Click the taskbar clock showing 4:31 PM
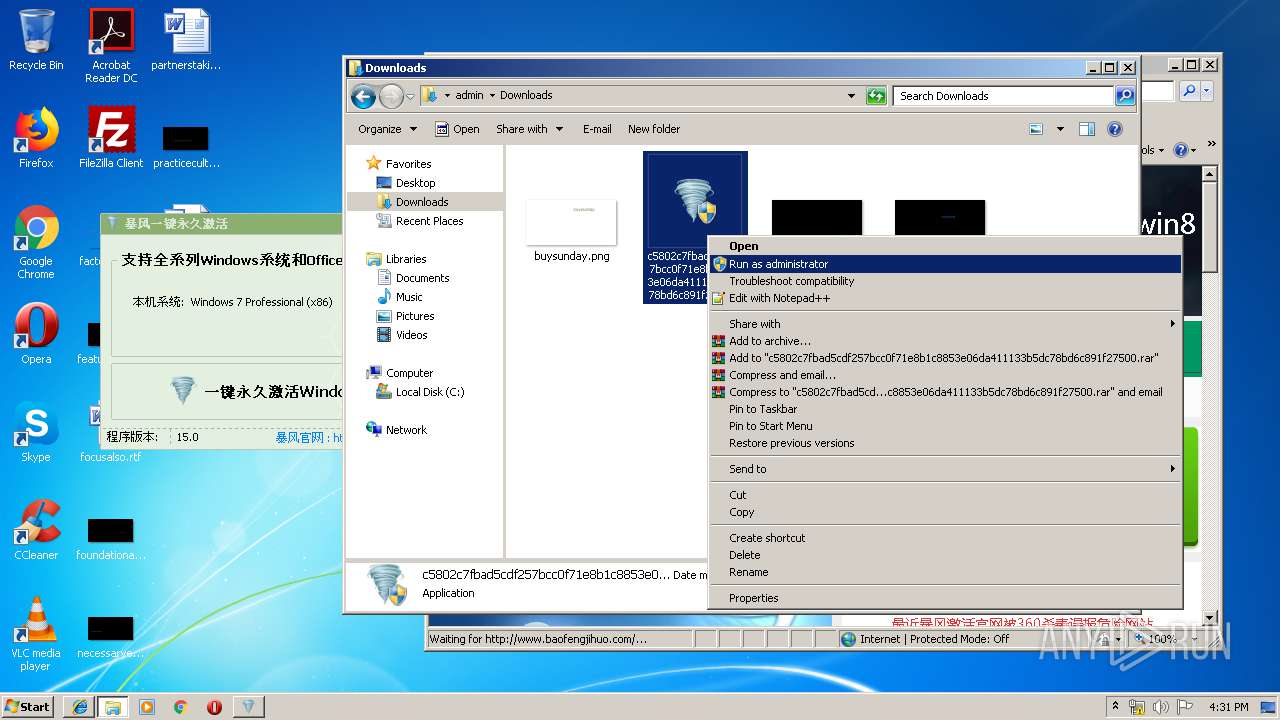This screenshot has height=720, width=1280. (x=1228, y=707)
